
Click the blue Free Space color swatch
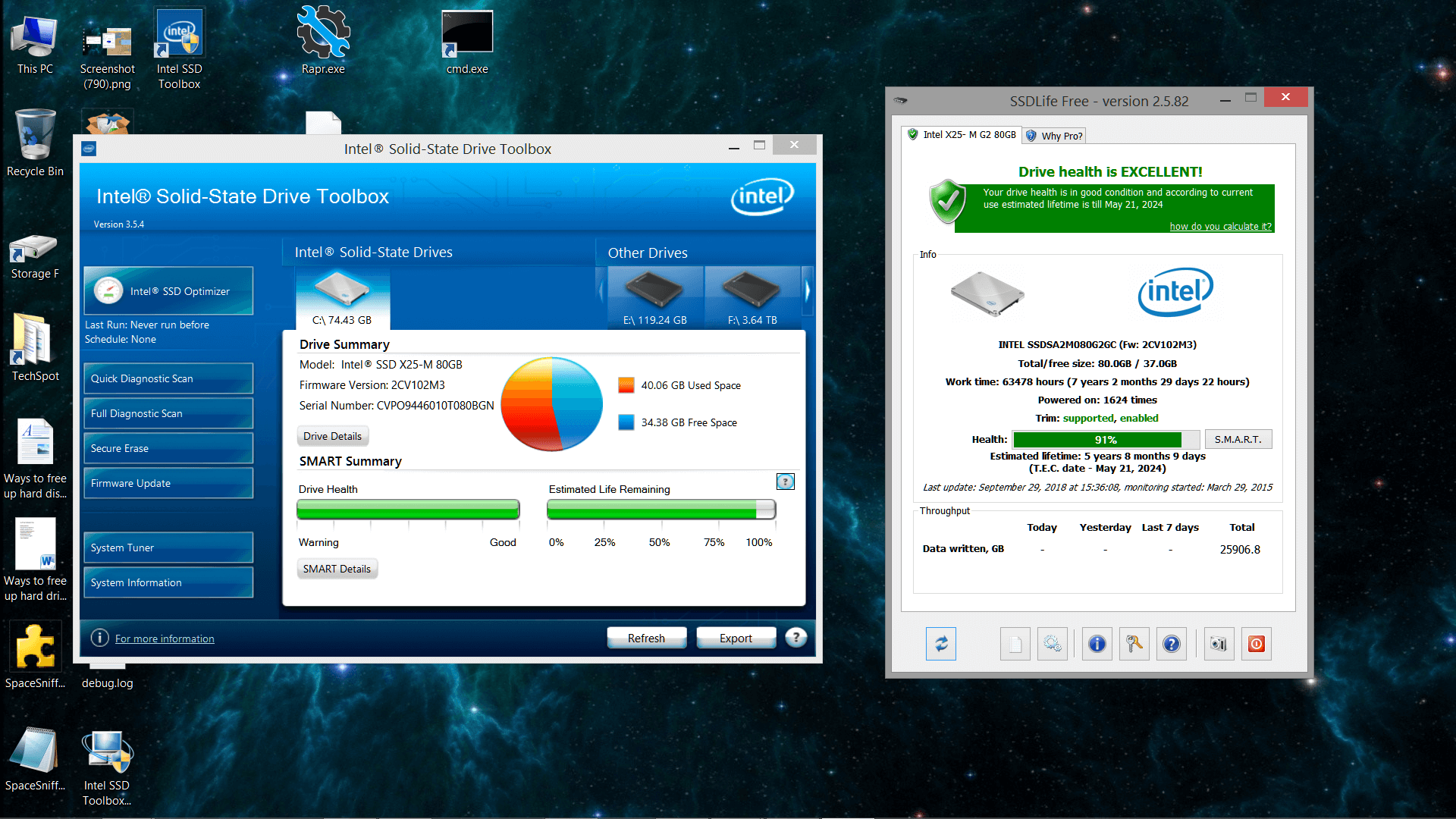pyautogui.click(x=626, y=422)
